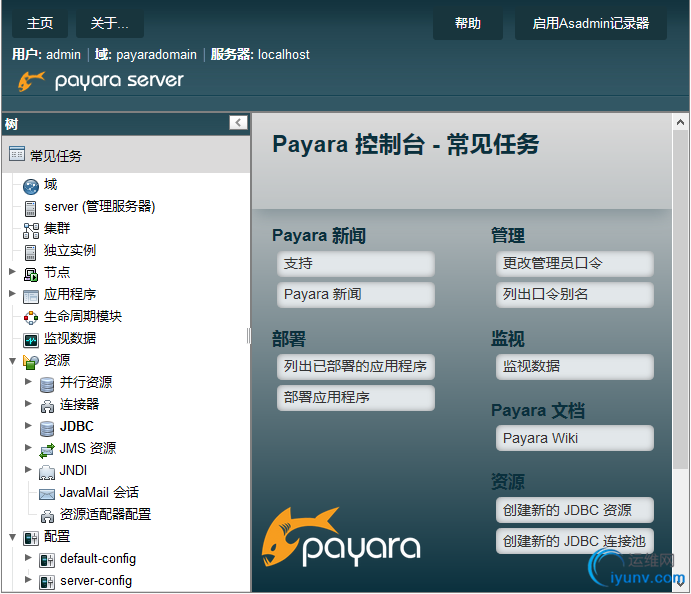Click the database icon beside JDBC

(x=47, y=428)
